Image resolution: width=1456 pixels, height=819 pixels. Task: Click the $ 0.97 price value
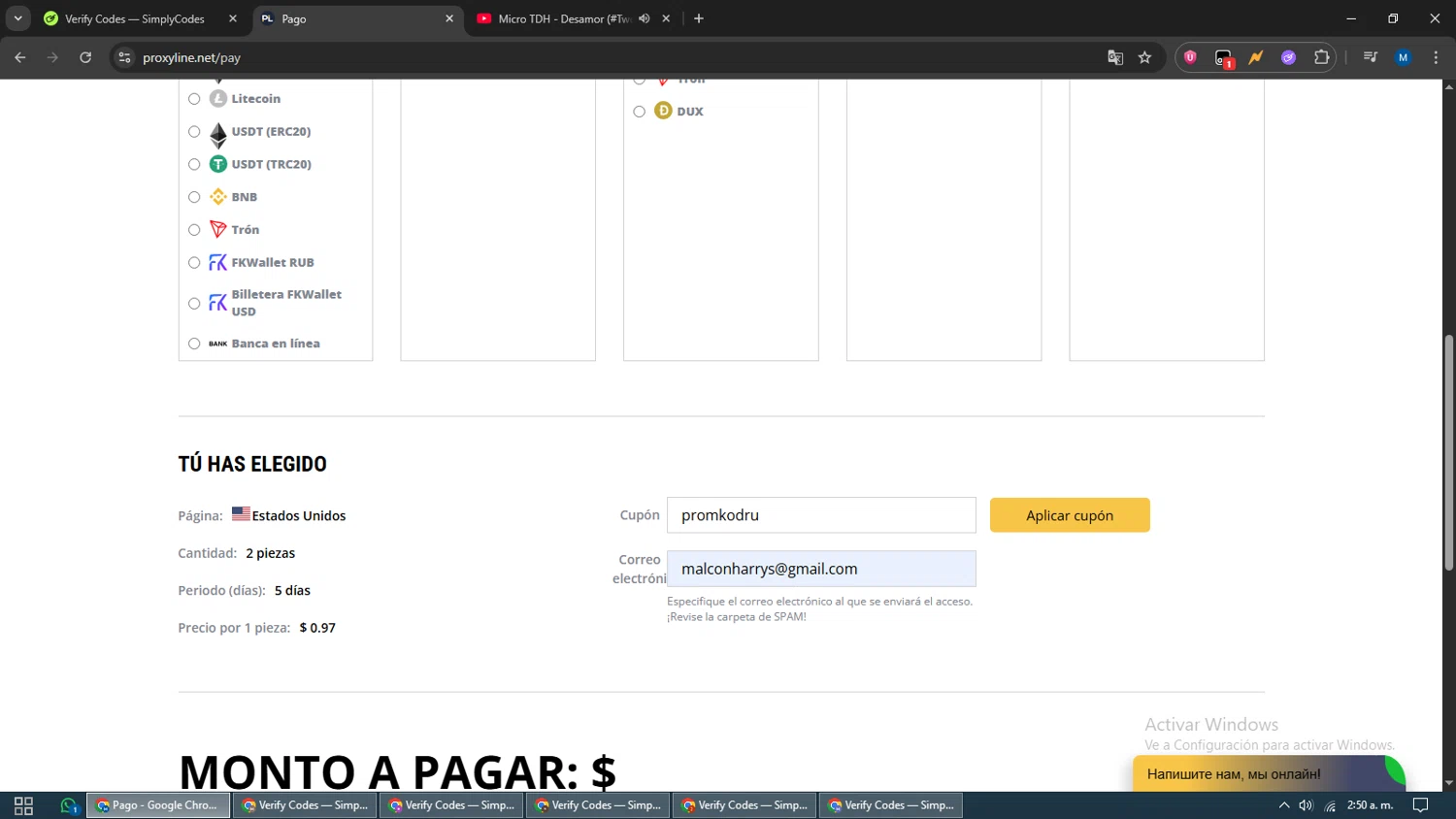[317, 628]
